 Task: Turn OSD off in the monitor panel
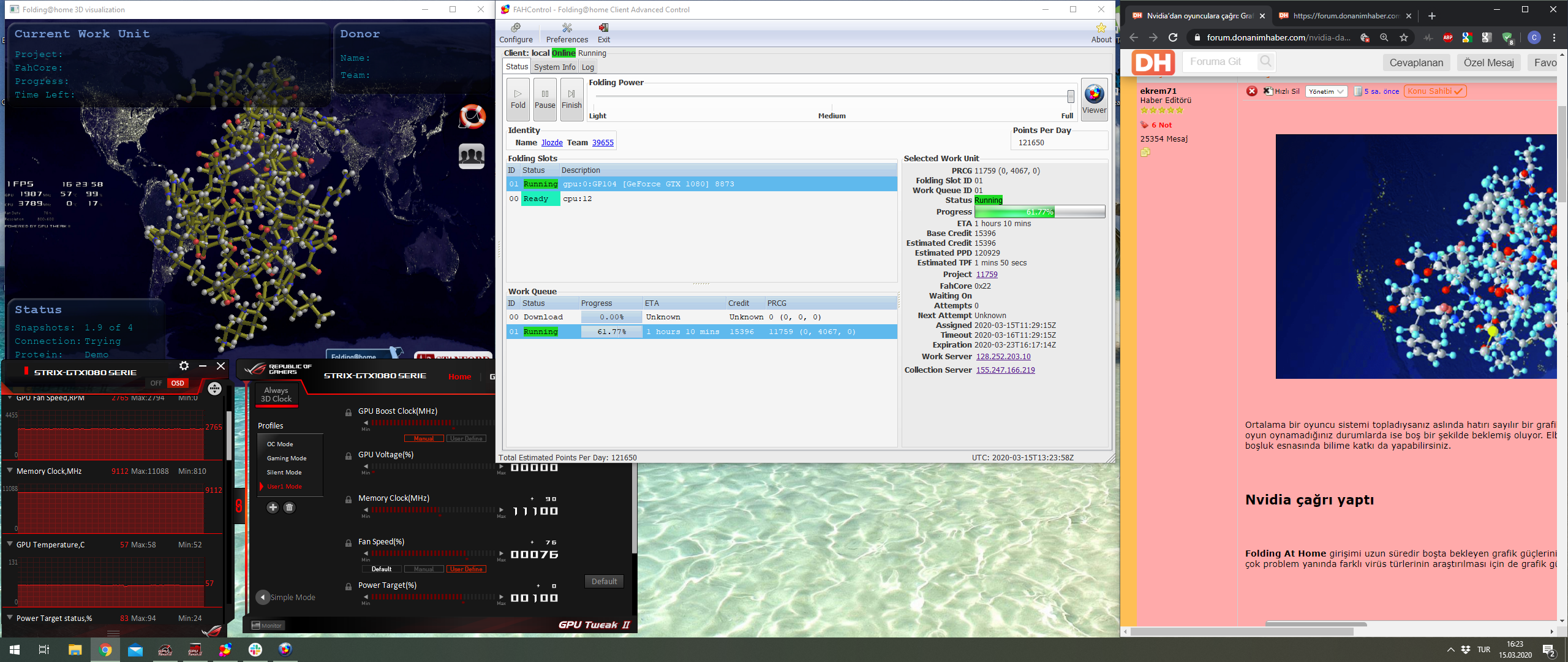point(156,383)
